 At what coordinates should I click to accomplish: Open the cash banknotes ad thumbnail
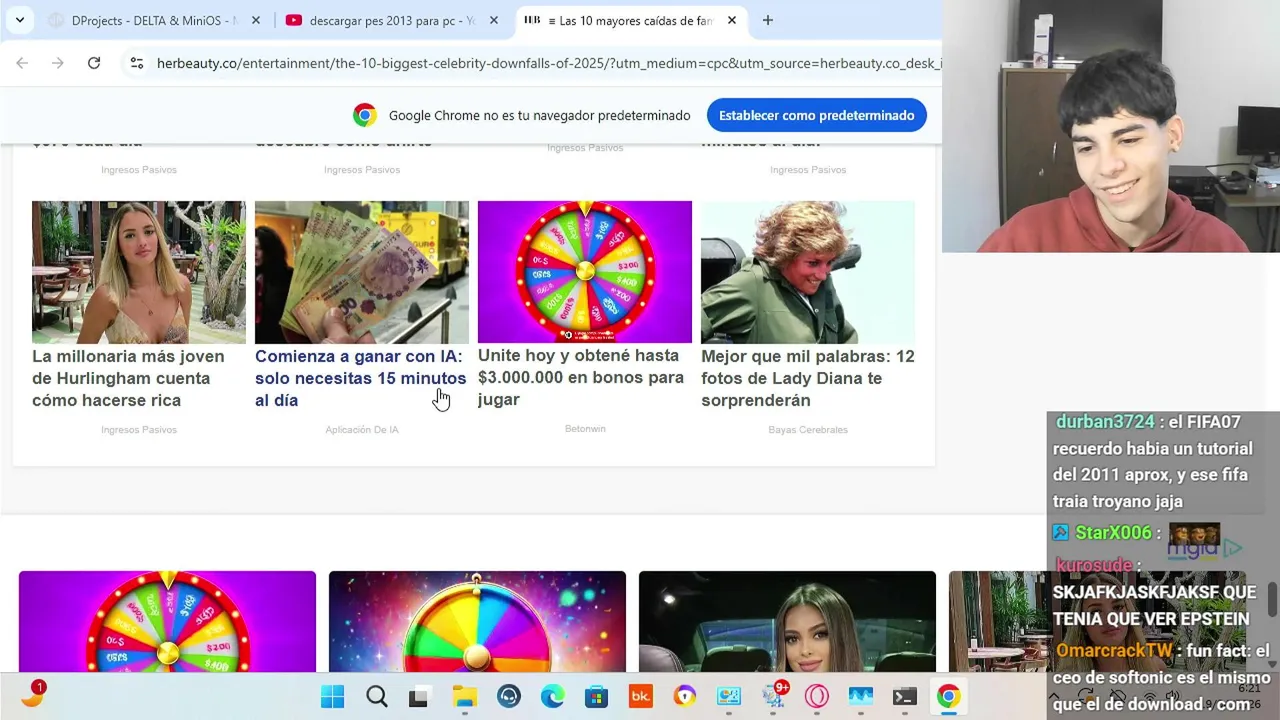pos(362,272)
